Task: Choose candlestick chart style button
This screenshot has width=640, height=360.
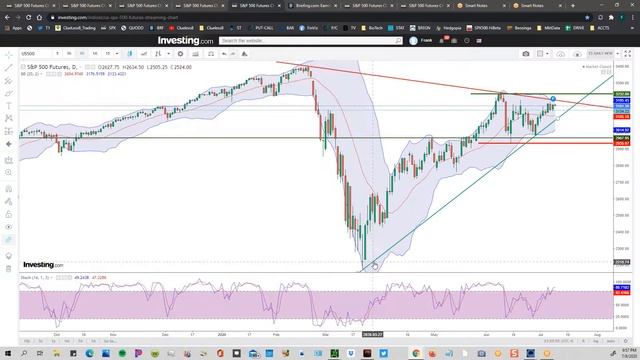Action: click(130, 54)
